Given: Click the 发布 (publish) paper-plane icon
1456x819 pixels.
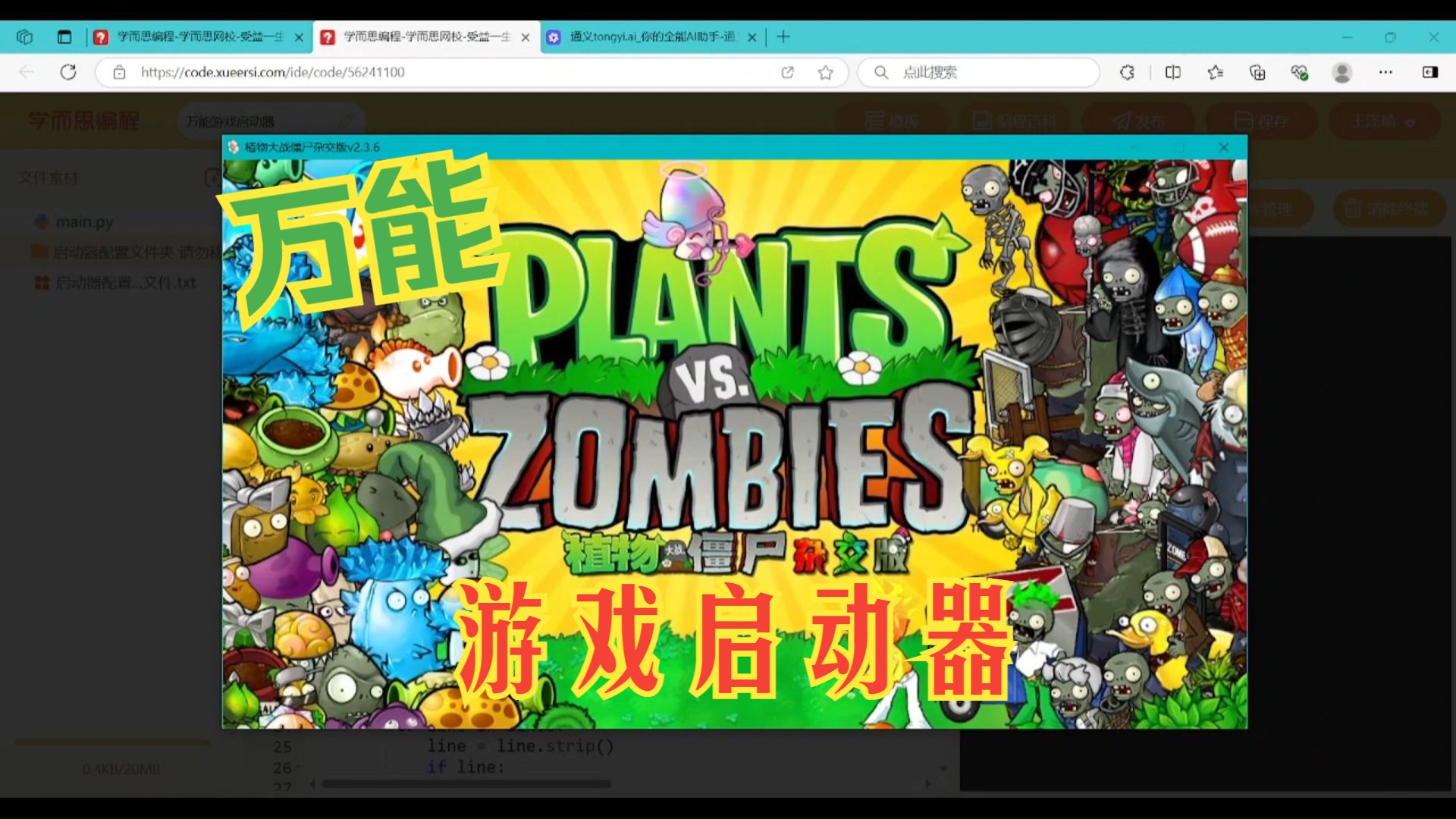Looking at the screenshot, I should point(1121,121).
